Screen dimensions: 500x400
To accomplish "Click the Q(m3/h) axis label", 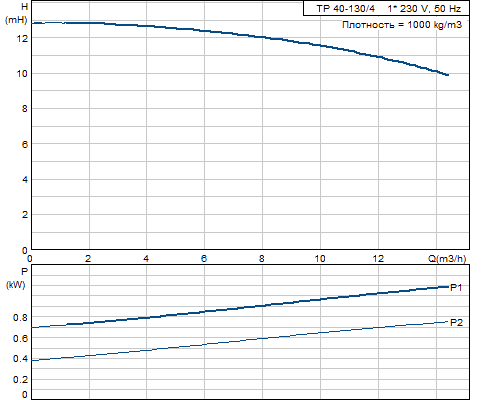I will coord(447,259).
